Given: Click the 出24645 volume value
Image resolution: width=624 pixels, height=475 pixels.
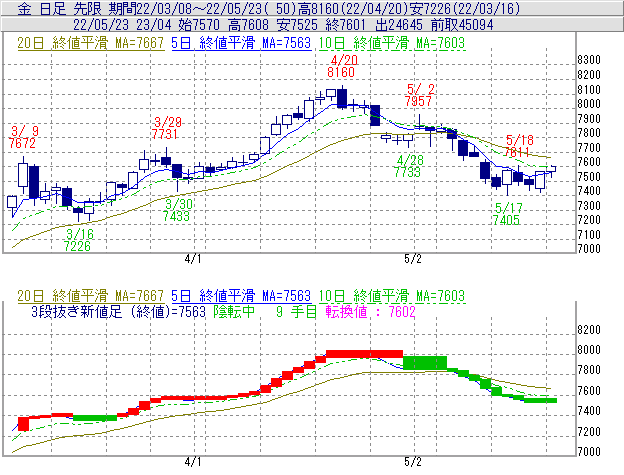Looking at the screenshot, I should click(x=399, y=25).
